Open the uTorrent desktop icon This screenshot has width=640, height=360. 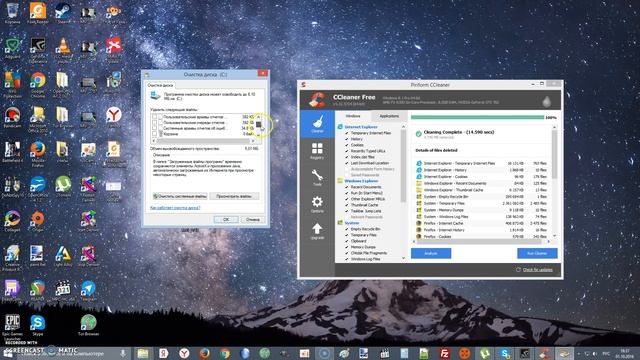tap(63, 187)
